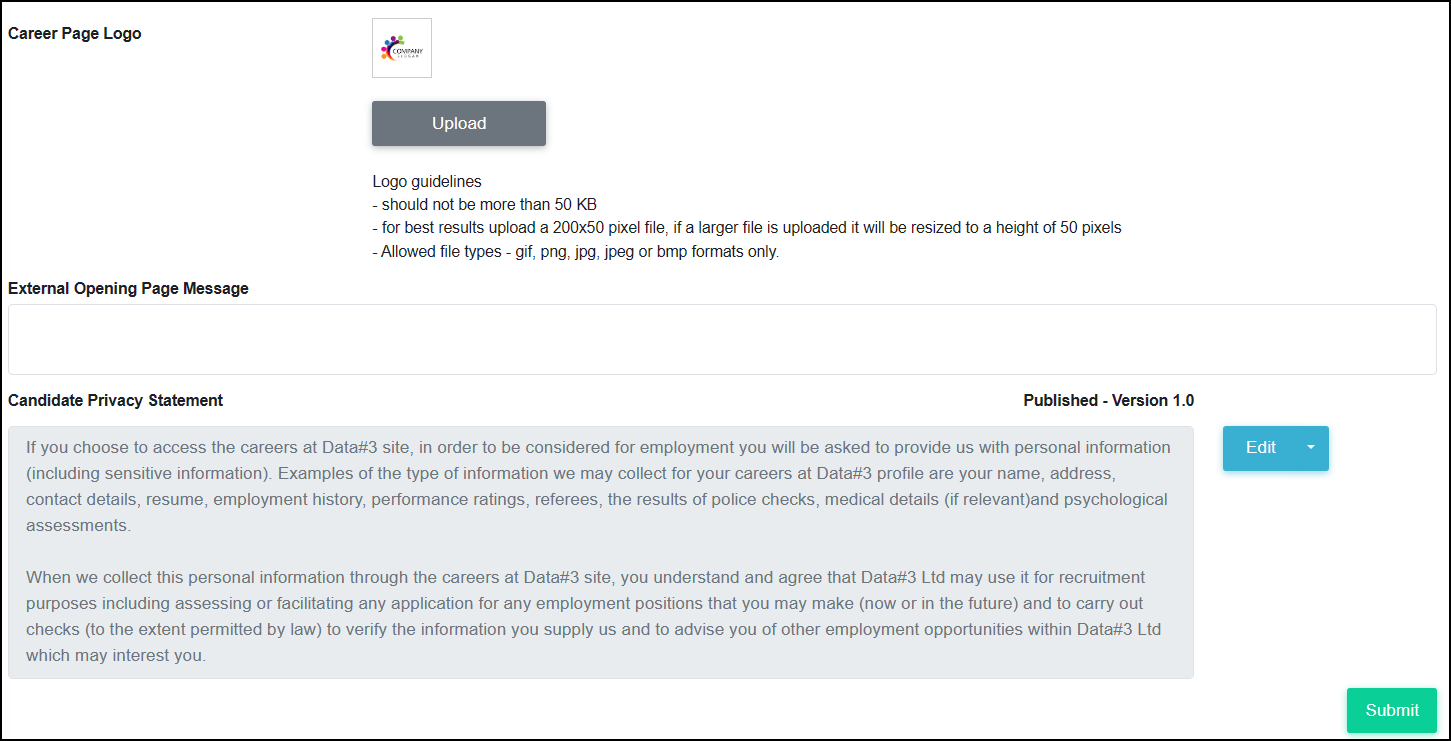Click the 'which may interest you.' closing line

coord(116,656)
